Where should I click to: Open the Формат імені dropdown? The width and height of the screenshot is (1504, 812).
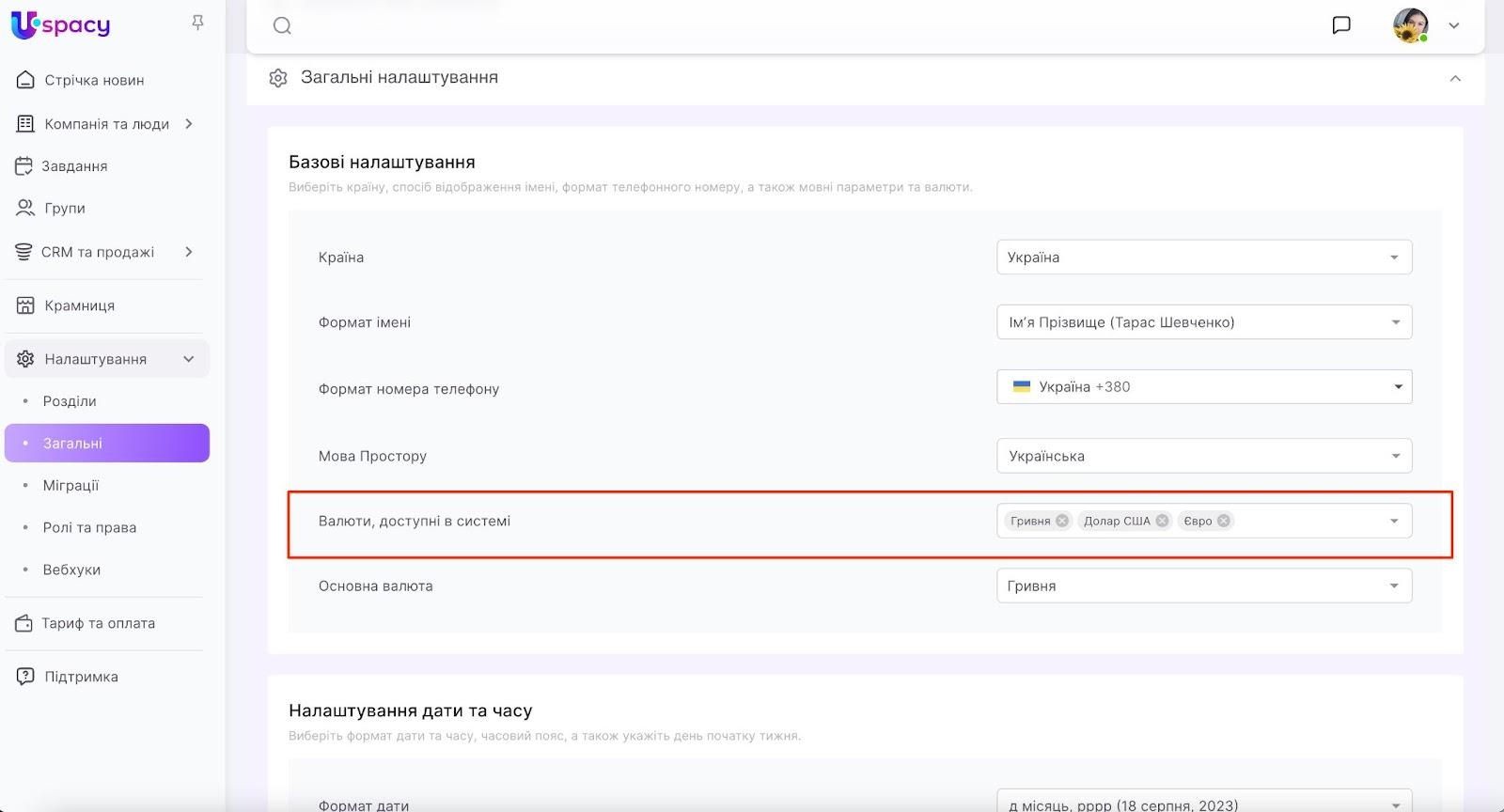click(x=1203, y=322)
